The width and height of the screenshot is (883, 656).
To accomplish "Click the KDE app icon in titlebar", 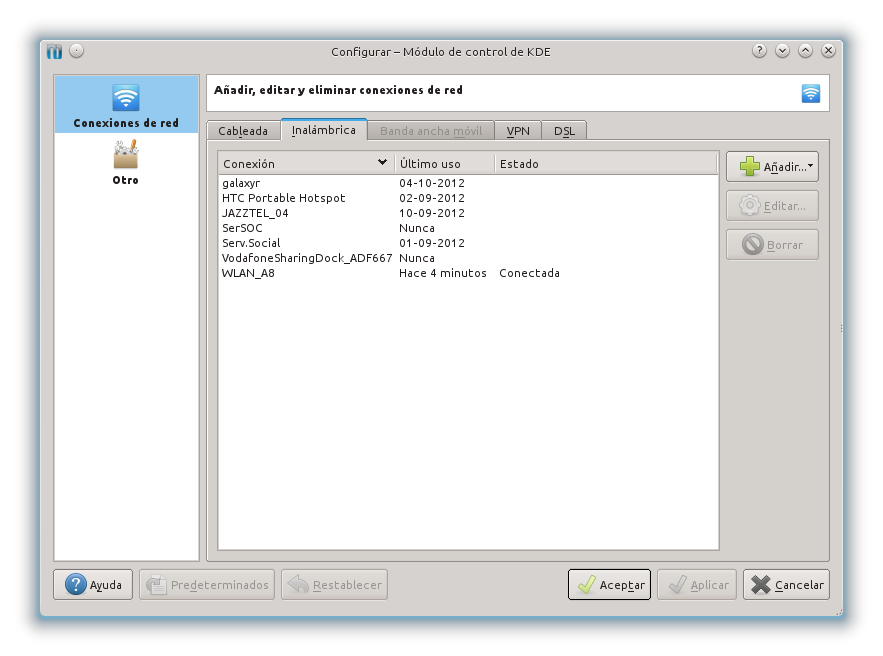I will 55,51.
